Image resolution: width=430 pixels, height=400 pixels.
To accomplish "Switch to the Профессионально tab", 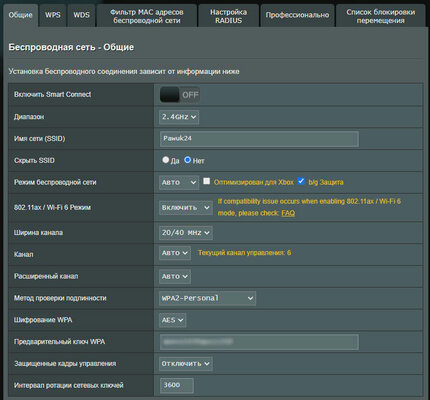I will pos(297,15).
